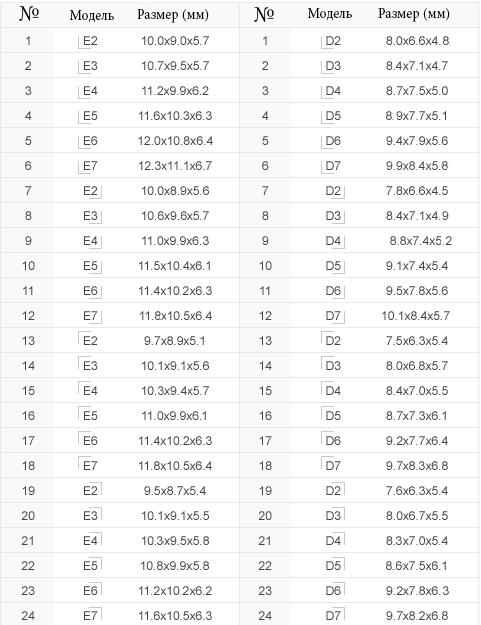Viewport: 481px width, 625px height.
Task: Click size cell 10.7x9.5x5.7
Action: [175, 66]
